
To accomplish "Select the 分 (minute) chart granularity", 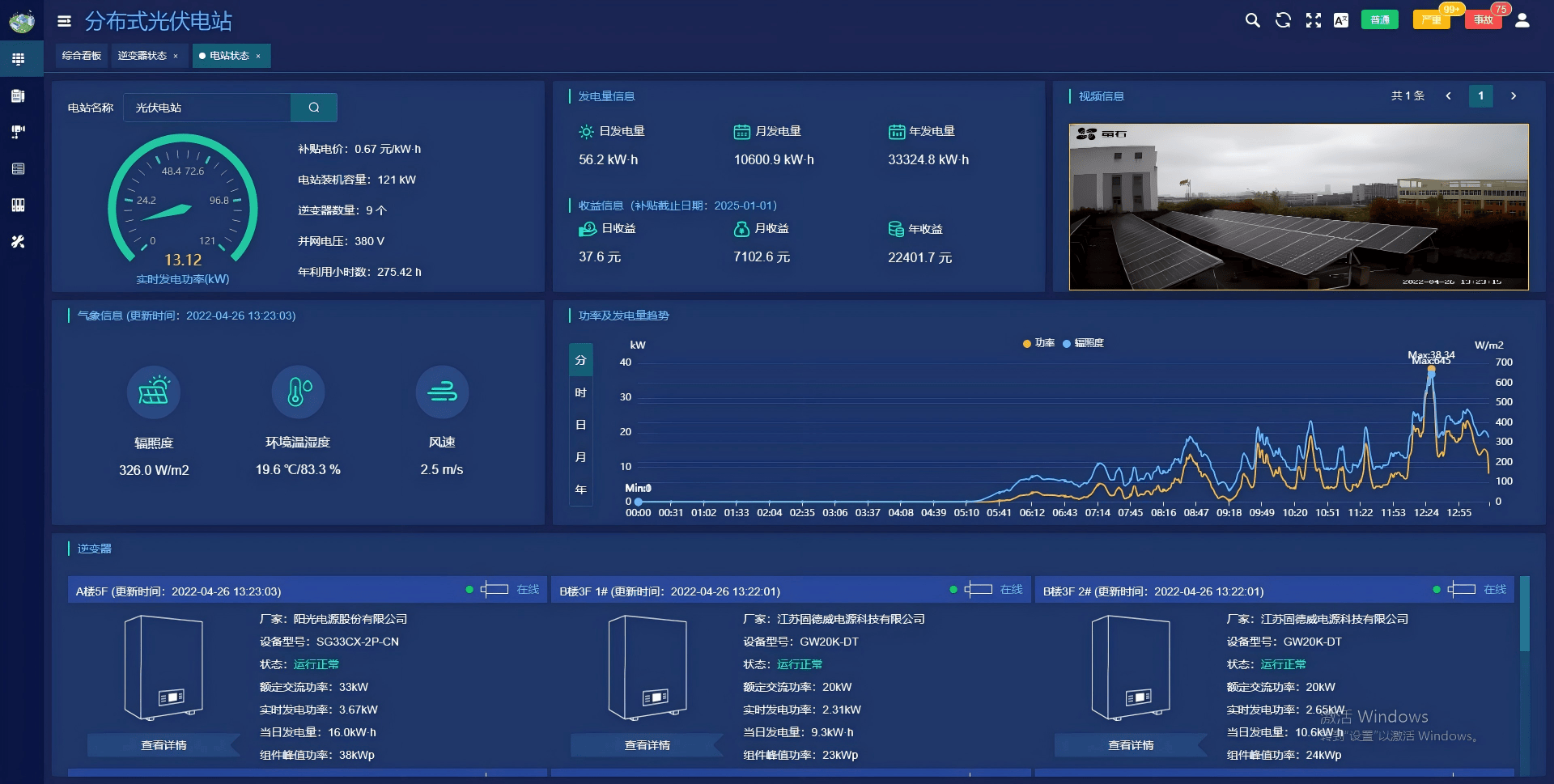I will [580, 360].
